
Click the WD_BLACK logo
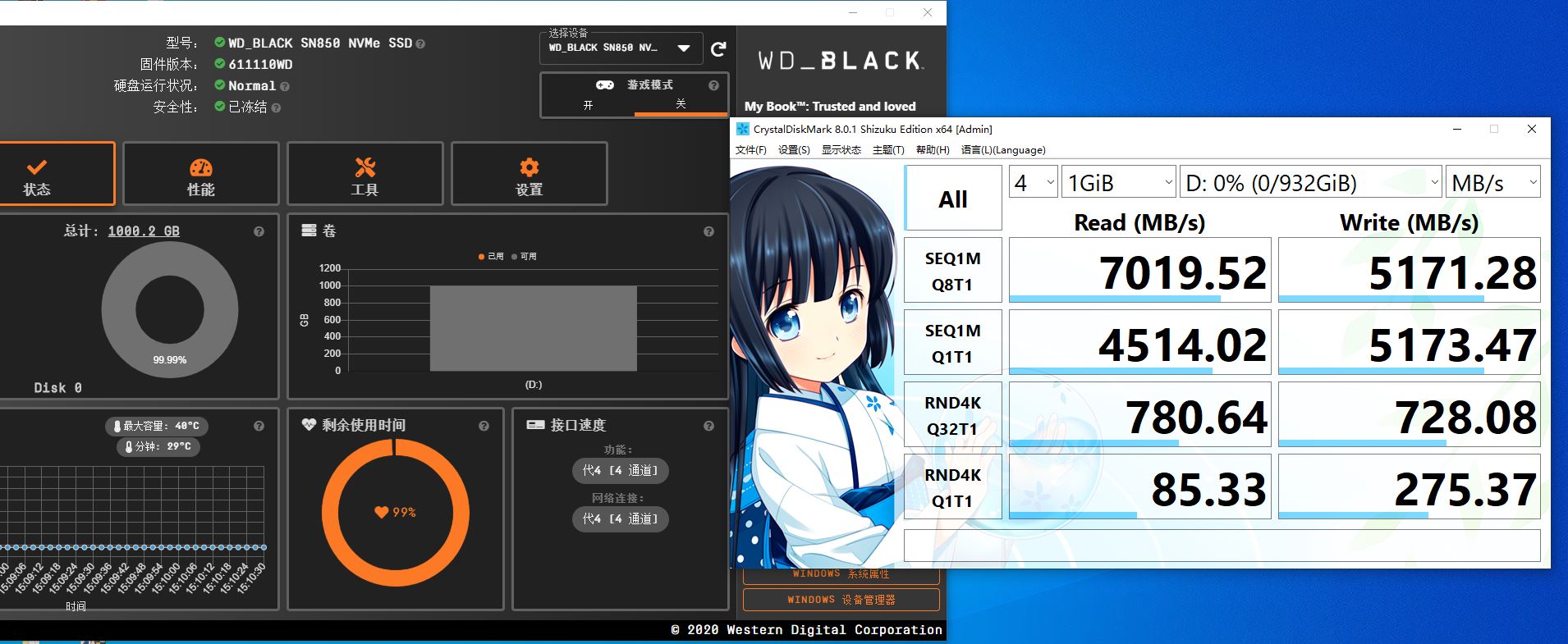[841, 61]
